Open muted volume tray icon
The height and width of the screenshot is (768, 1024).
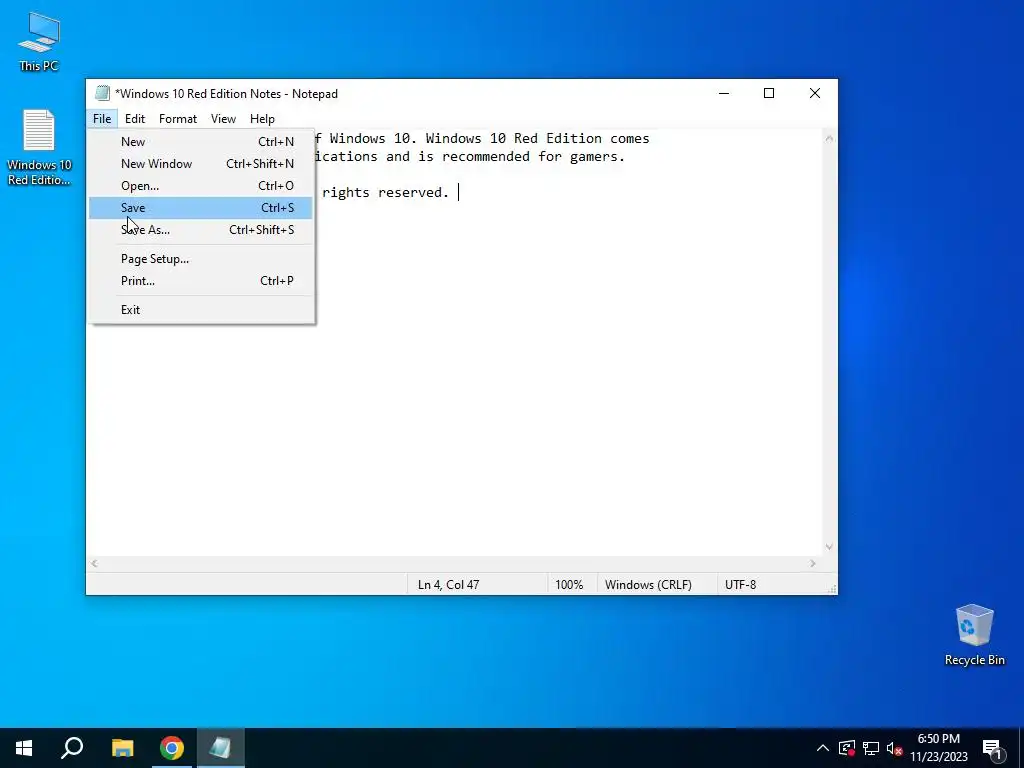[894, 748]
